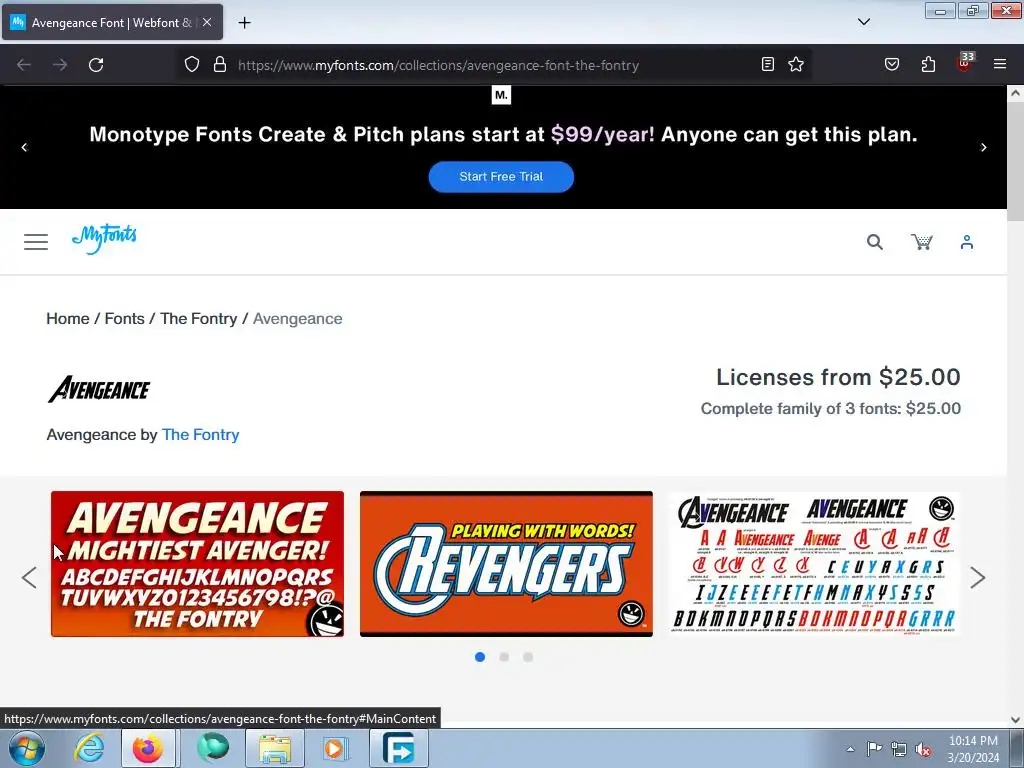Go to previous carousel image
The height and width of the screenshot is (768, 1024).
pos(29,577)
